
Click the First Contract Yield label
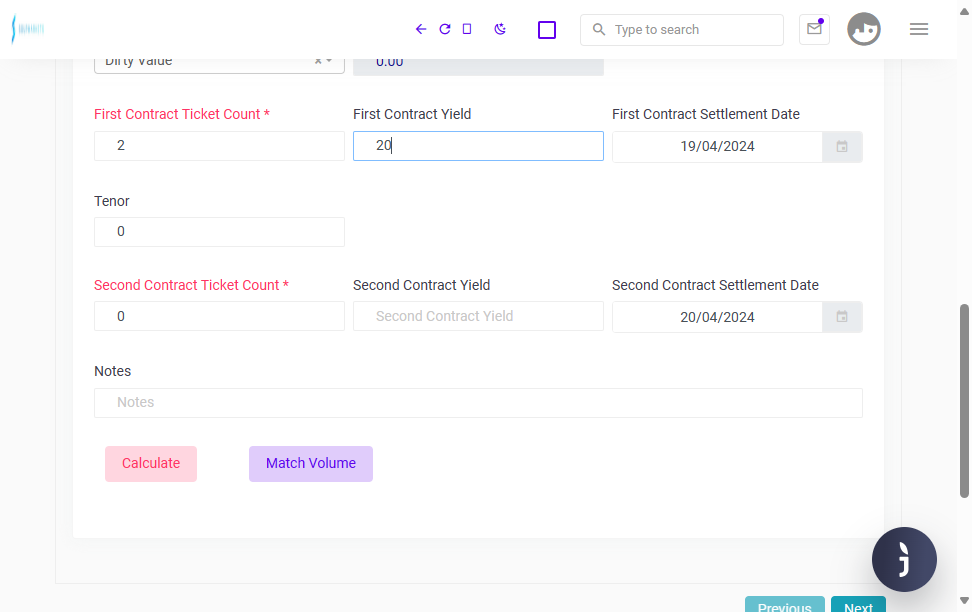412,114
